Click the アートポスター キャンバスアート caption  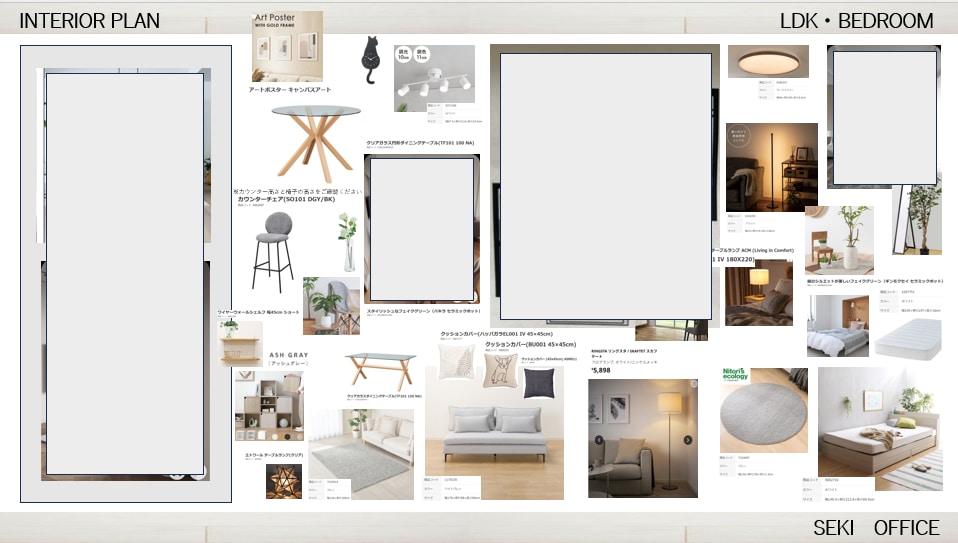point(290,90)
